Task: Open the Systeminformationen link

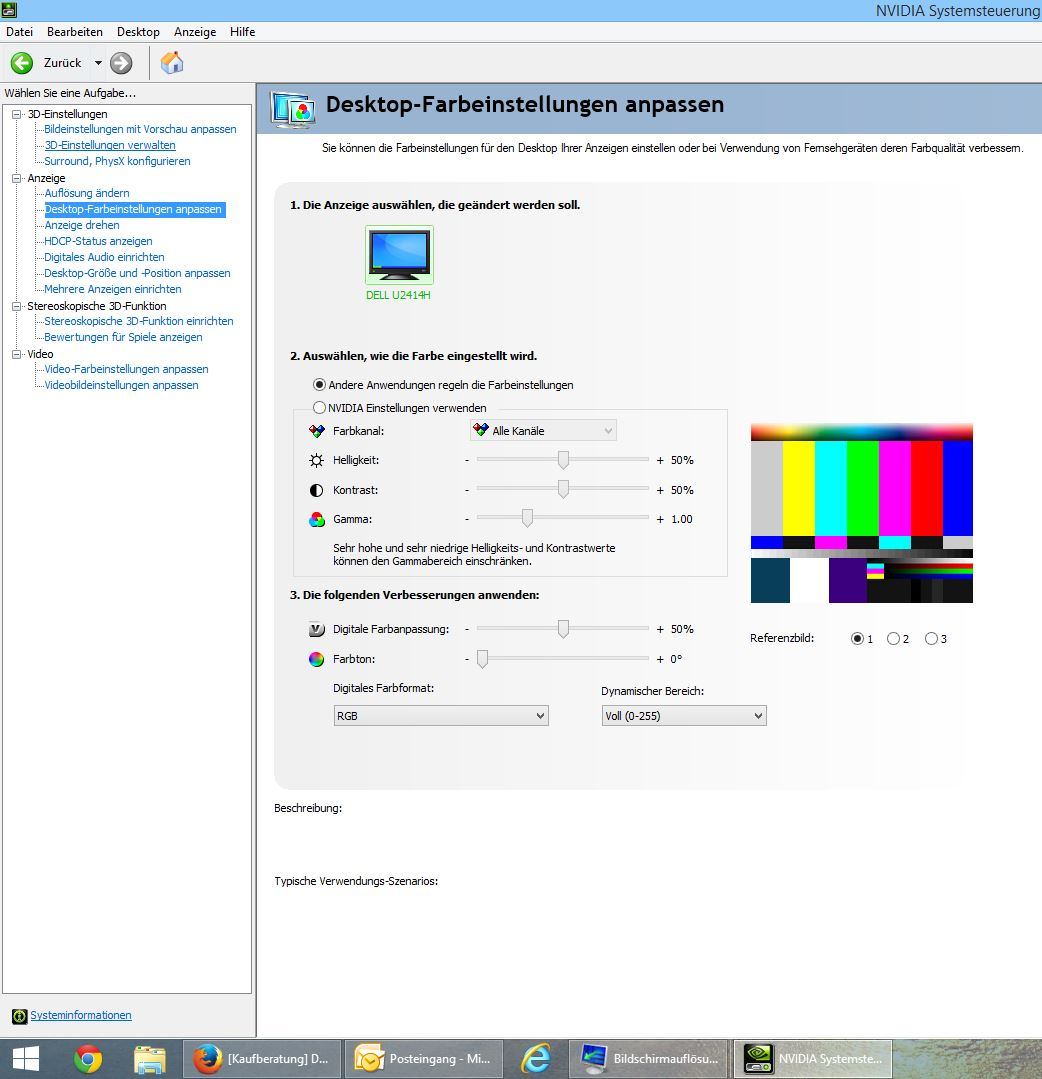Action: click(81, 1016)
